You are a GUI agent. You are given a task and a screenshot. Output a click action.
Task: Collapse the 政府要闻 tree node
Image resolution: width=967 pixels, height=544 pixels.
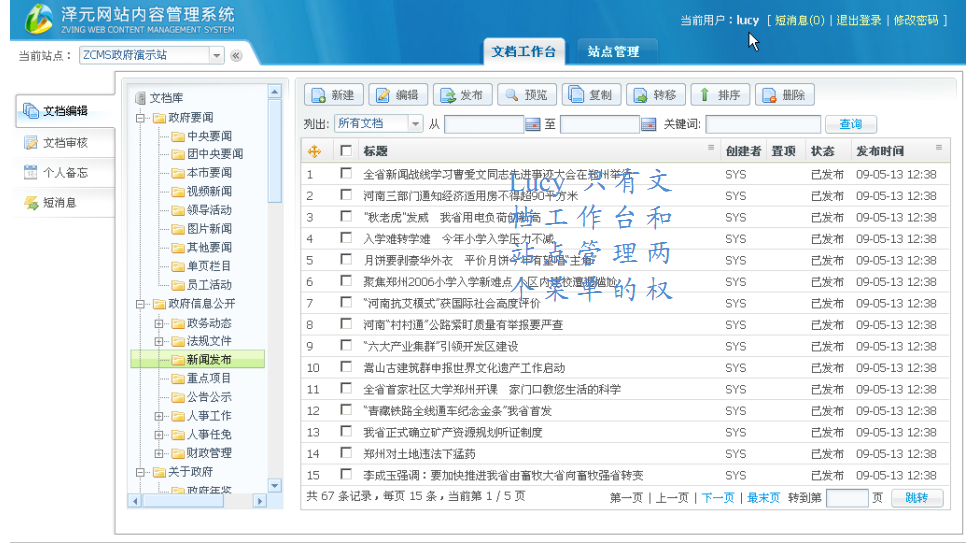click(140, 118)
